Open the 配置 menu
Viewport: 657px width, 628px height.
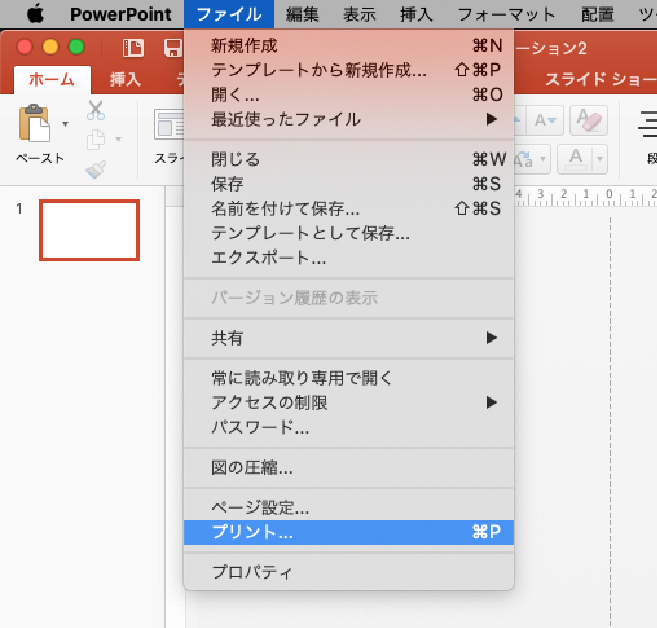597,14
